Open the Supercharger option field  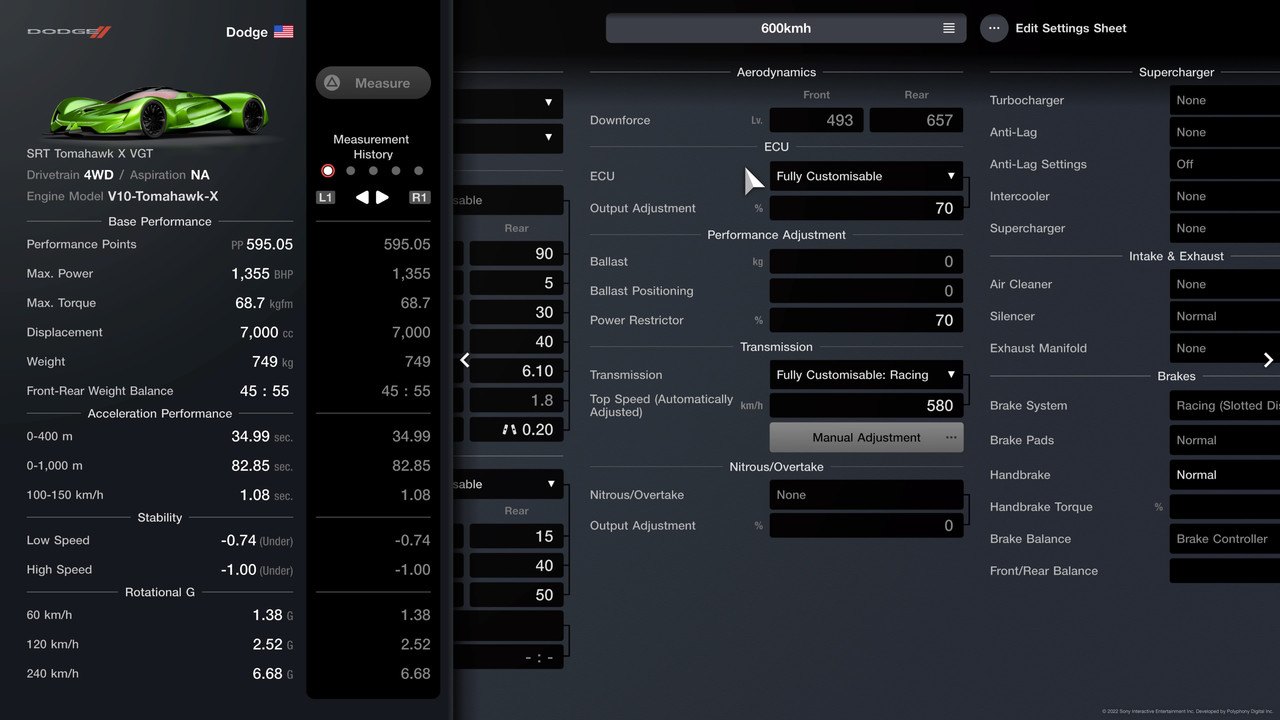coord(1225,228)
